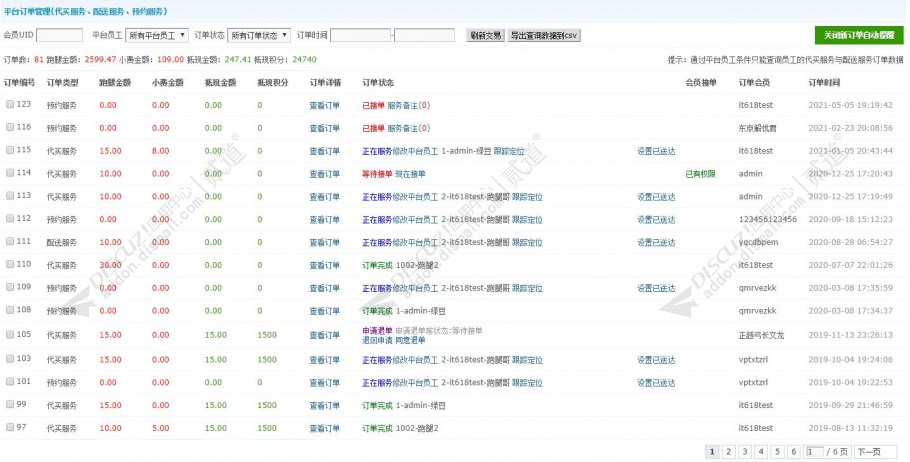910x462 pixels.
Task: Click 订单完成 status on order 110
Action: click(377, 265)
